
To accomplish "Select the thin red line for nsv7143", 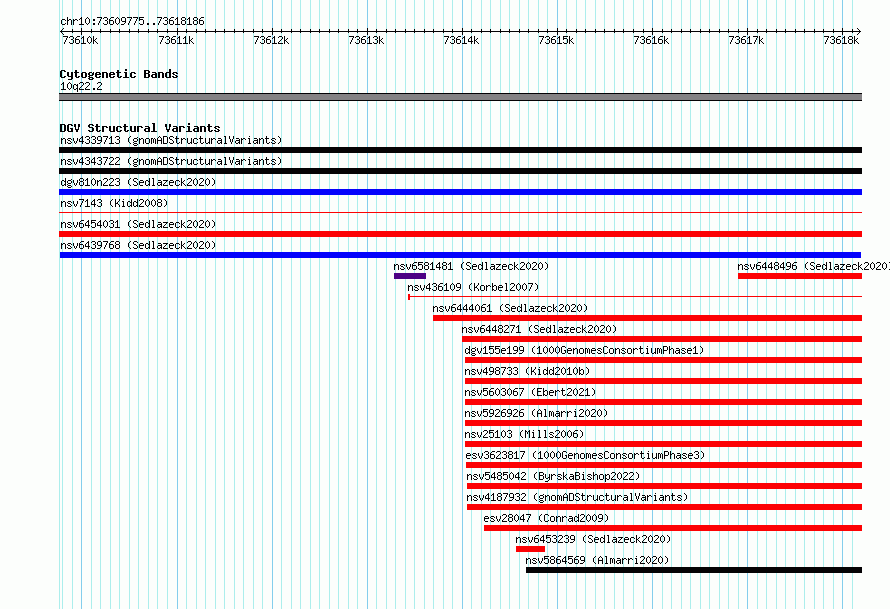I will coord(460,213).
